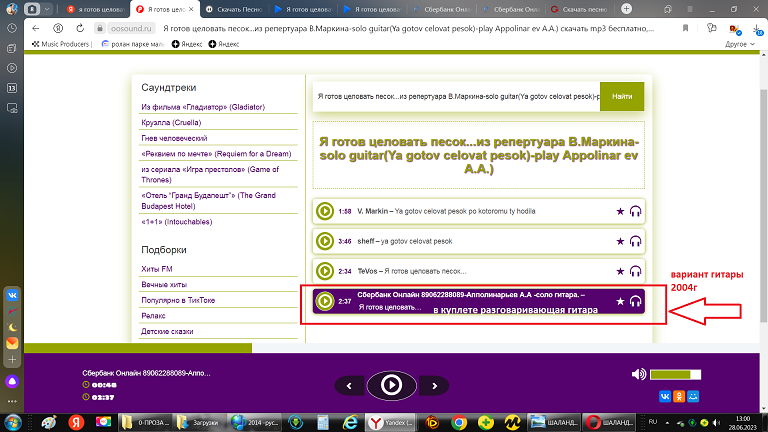Favorite the TeVos track with star
This screenshot has height=432, width=768.
pos(620,271)
